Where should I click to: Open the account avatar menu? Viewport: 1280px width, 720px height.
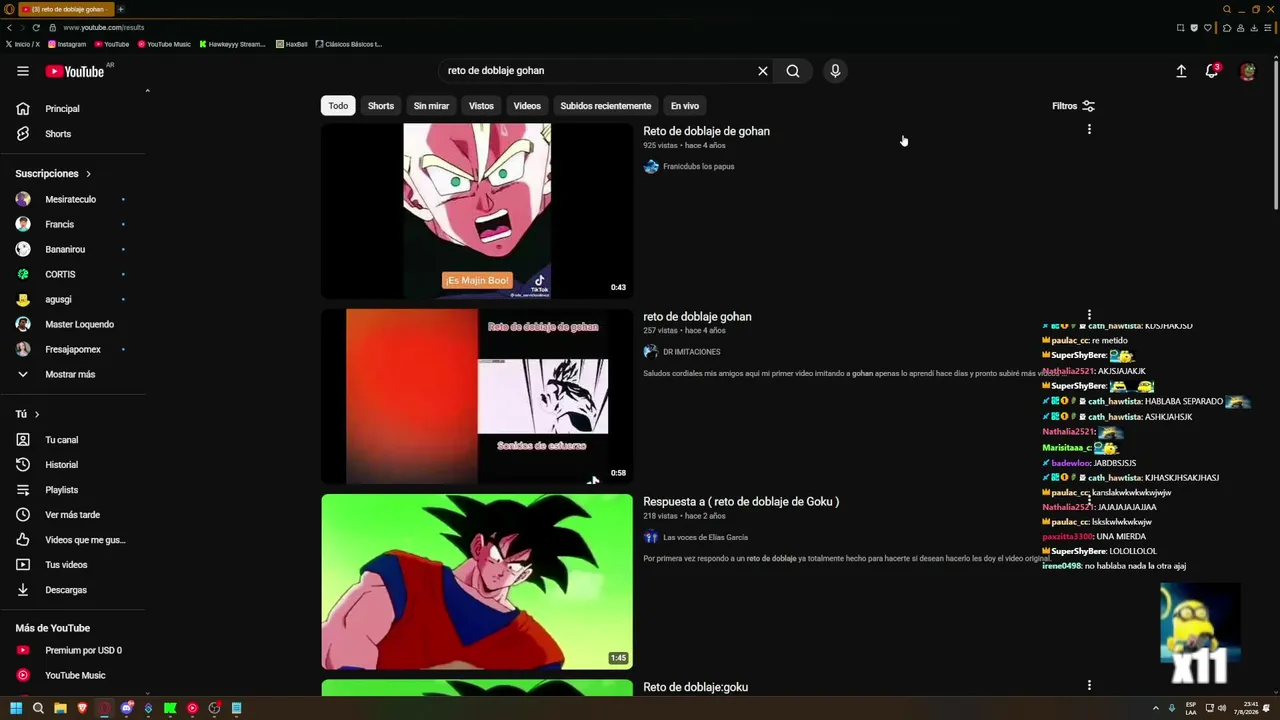(x=1247, y=71)
